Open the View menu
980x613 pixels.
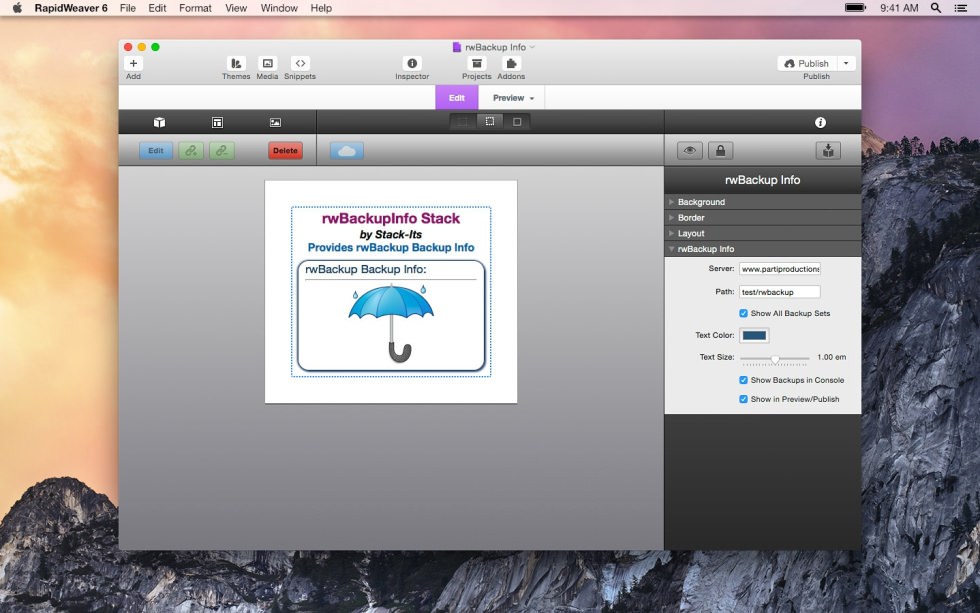pyautogui.click(x=236, y=8)
